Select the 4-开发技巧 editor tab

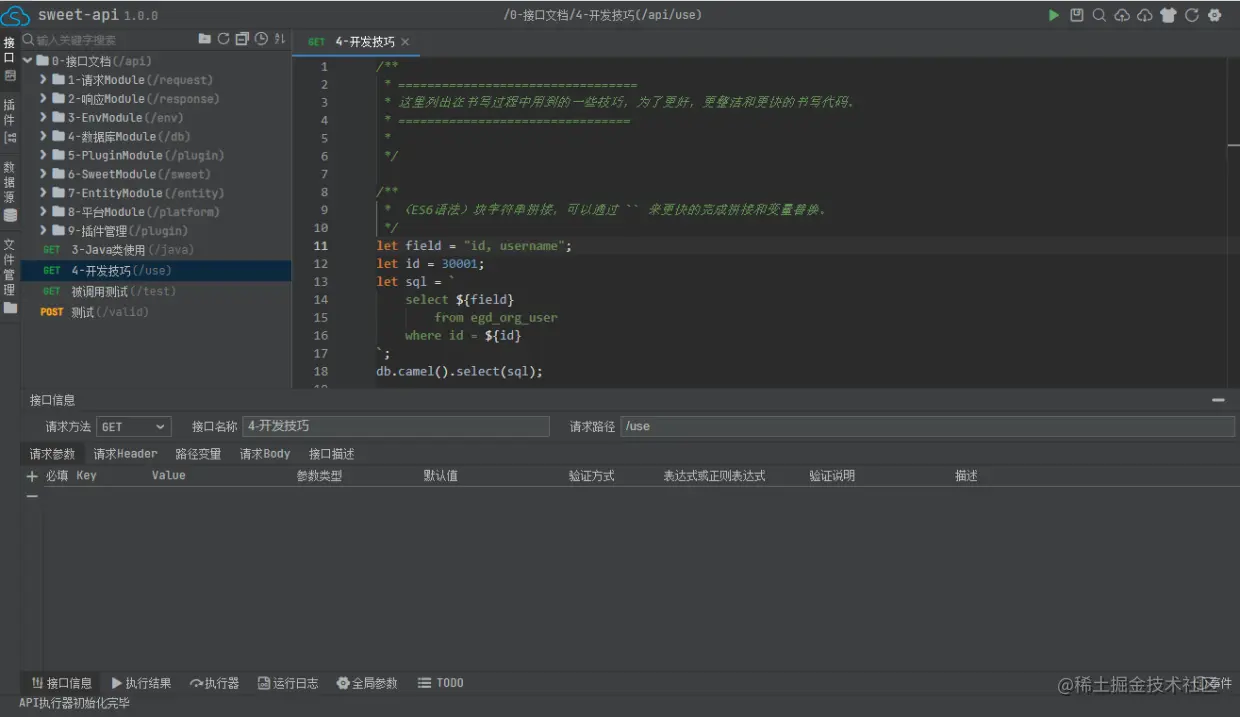(x=357, y=42)
